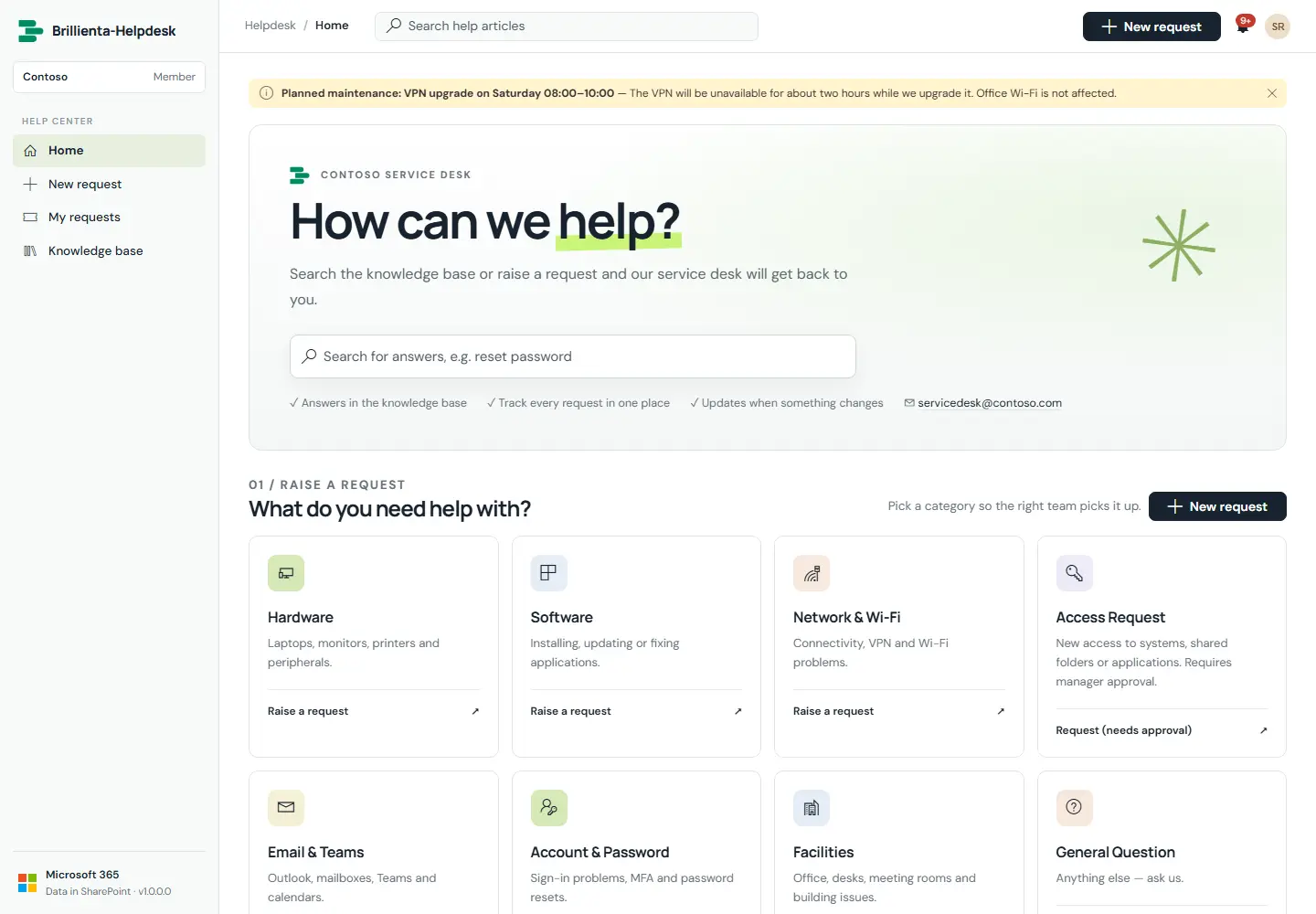Click the Access Request key icon
1316x914 pixels.
1074,573
